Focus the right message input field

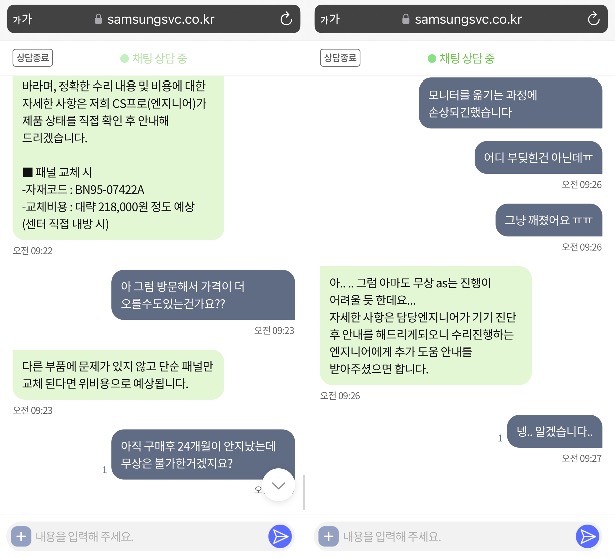[x=458, y=536]
